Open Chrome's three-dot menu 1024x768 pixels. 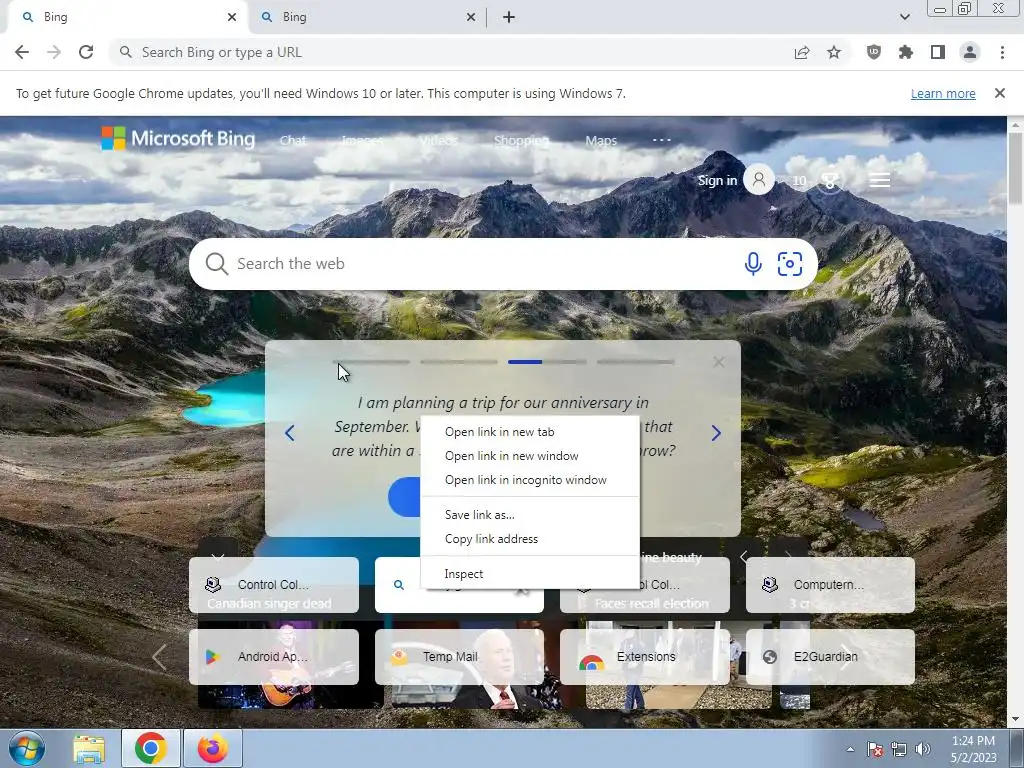coord(1002,52)
